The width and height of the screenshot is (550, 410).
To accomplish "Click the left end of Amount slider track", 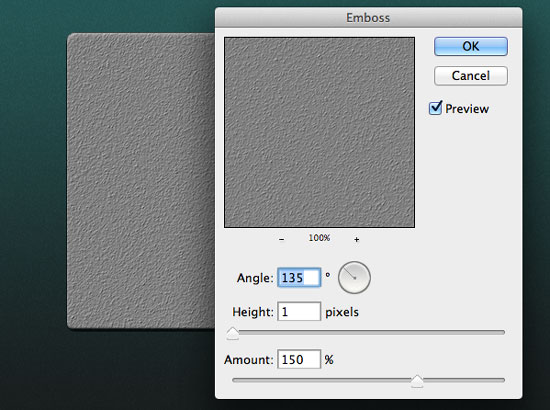I will pyautogui.click(x=235, y=380).
